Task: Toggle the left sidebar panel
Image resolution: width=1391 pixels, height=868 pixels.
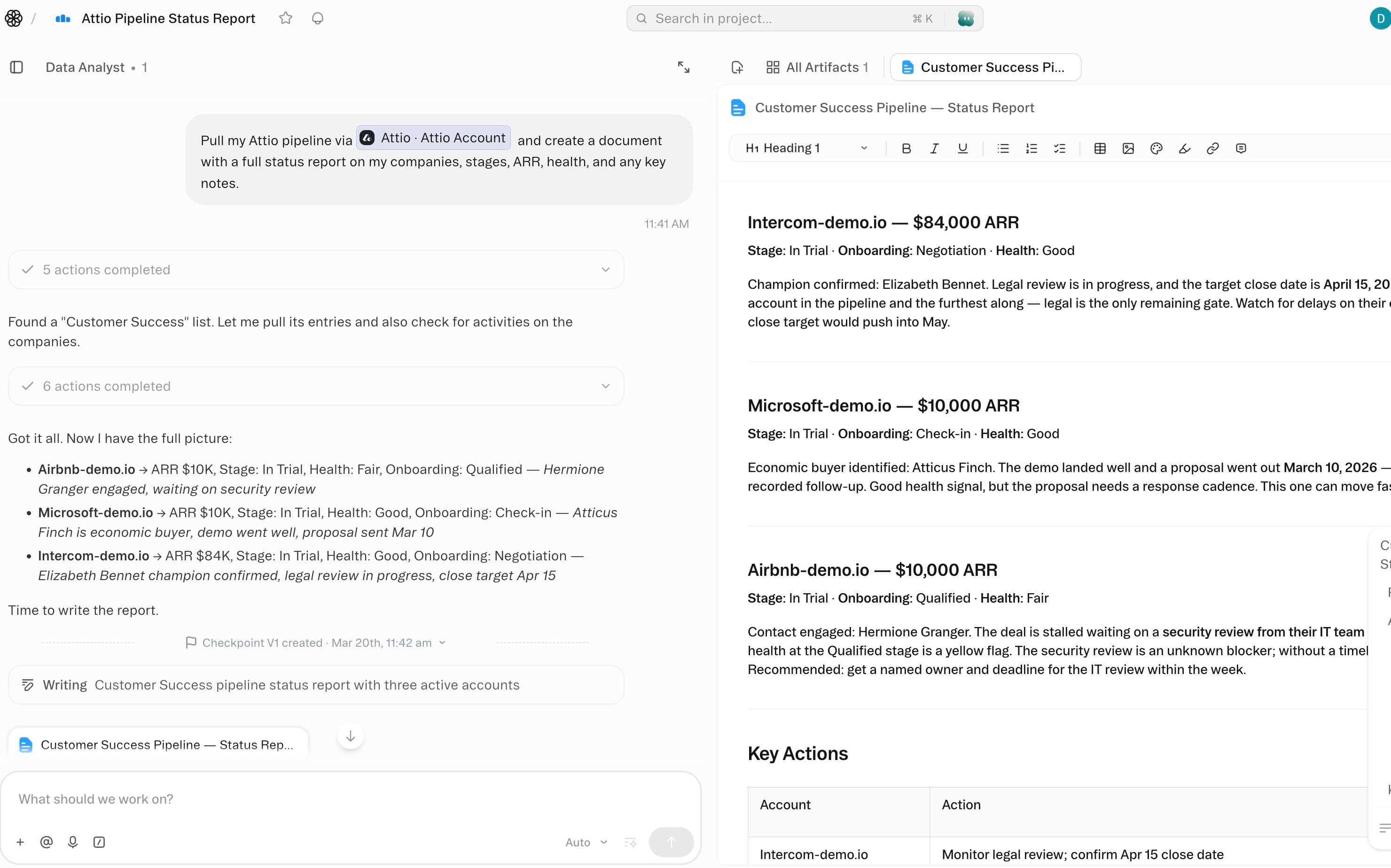Action: coord(16,67)
